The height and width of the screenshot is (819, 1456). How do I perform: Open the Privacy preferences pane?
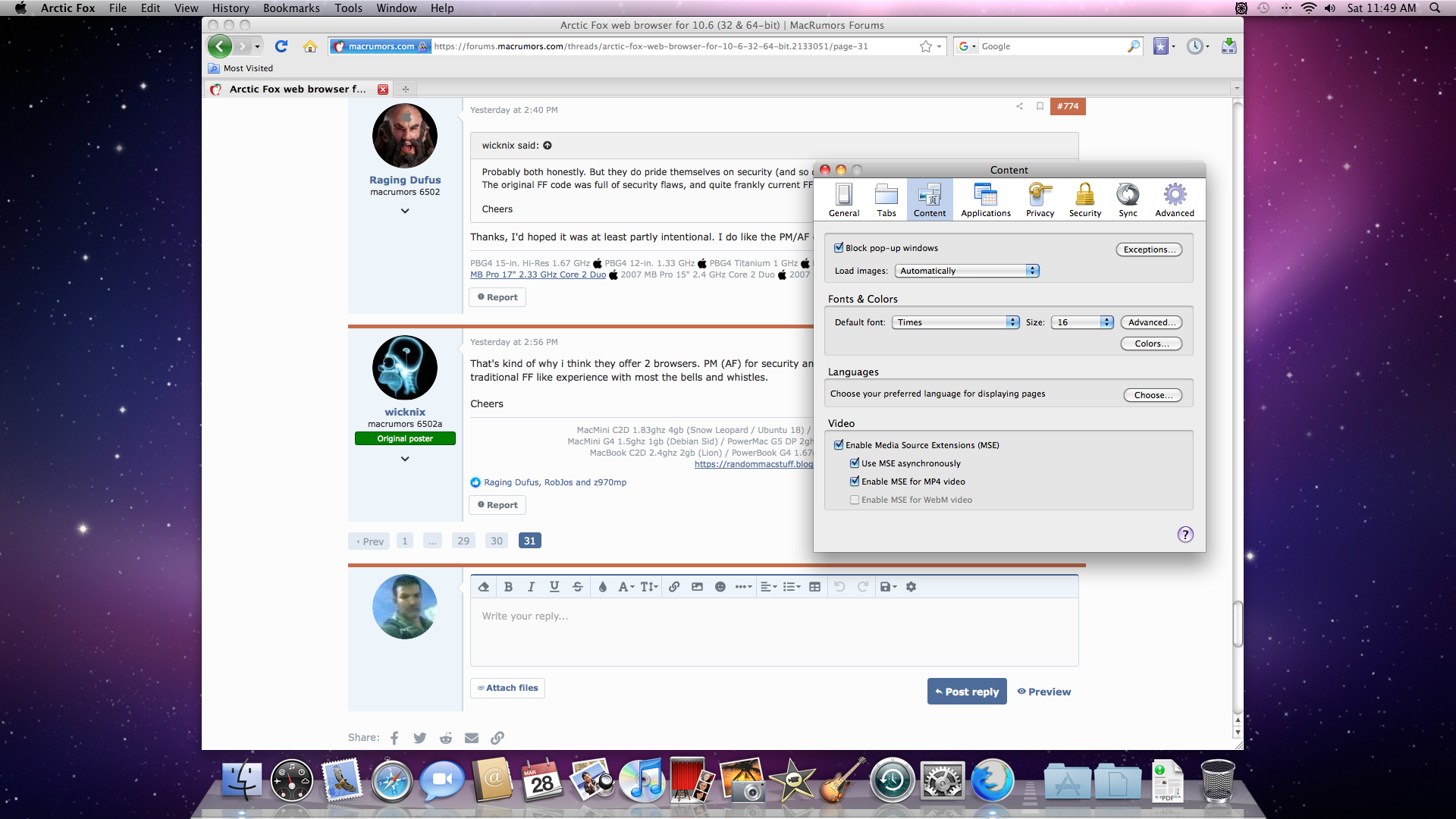click(1040, 200)
